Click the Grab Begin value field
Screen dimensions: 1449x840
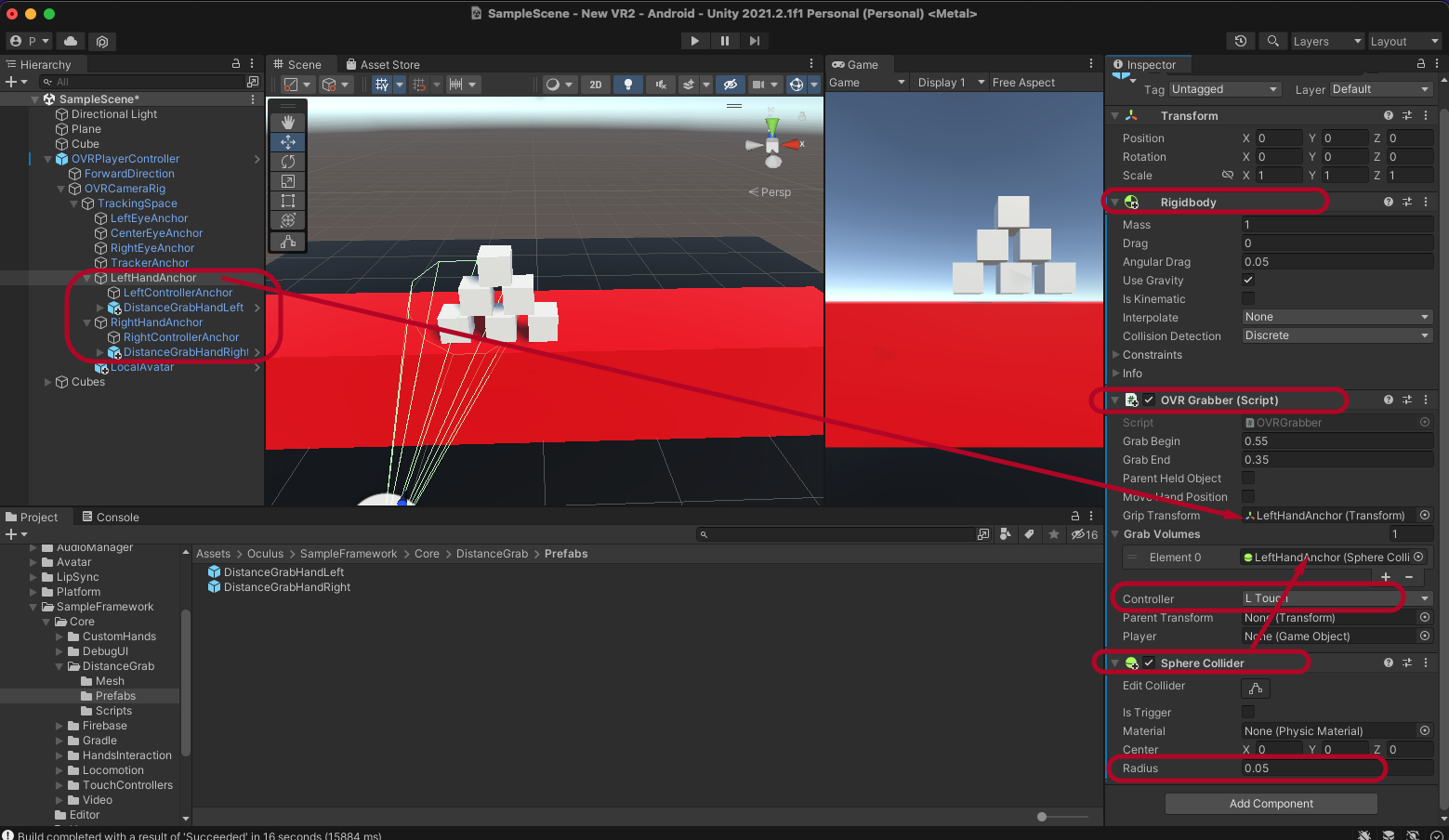click(1337, 441)
